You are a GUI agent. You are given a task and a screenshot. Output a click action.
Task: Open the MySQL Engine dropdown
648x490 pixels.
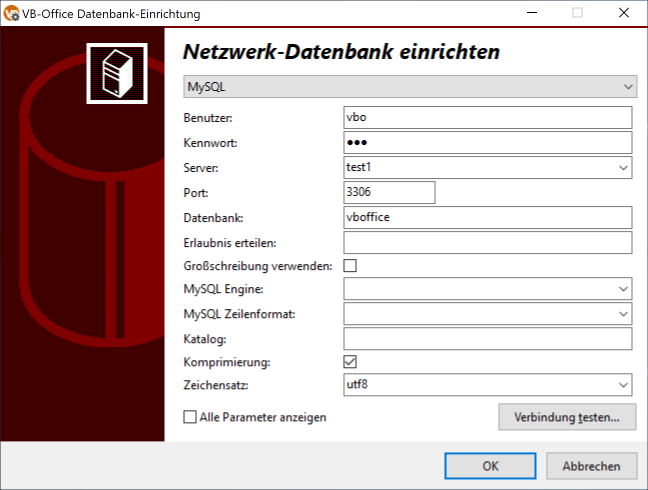(622, 290)
